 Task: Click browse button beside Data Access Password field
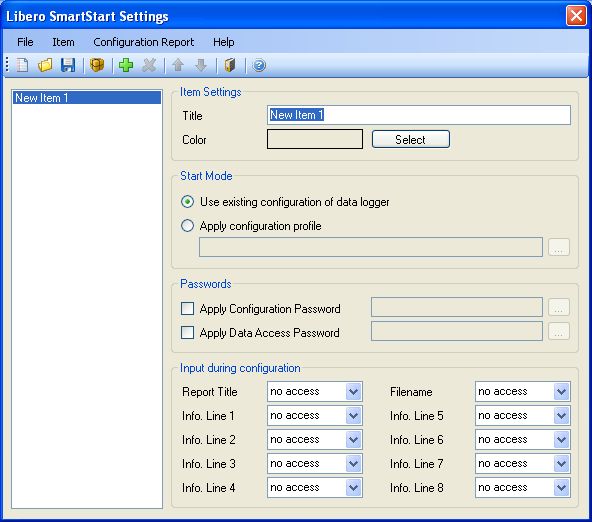pyautogui.click(x=559, y=331)
